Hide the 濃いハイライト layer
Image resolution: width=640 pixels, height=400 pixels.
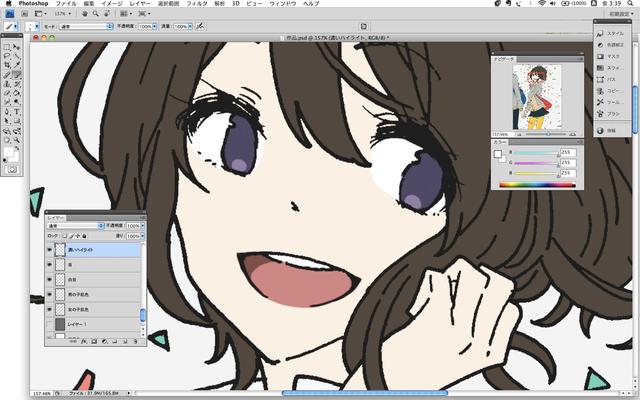point(51,251)
